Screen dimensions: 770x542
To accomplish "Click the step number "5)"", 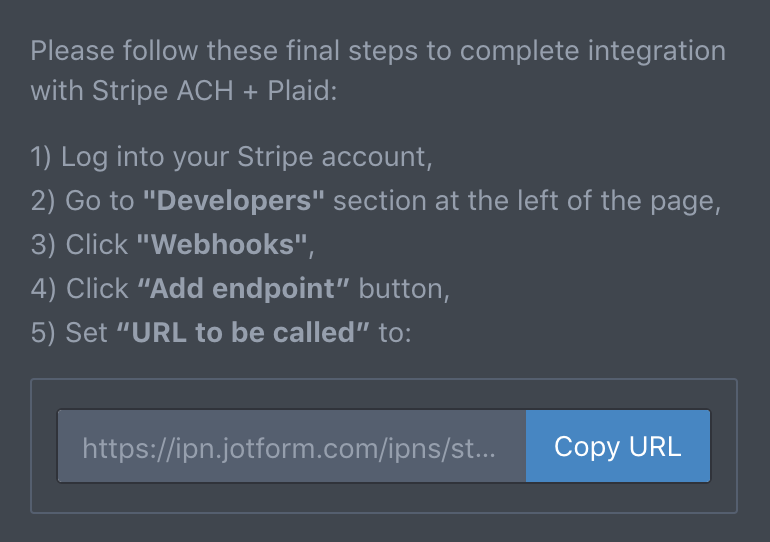I will pos(43,333).
